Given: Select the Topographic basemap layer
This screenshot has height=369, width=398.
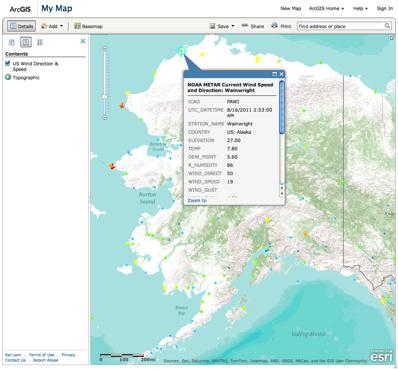Looking at the screenshot, I should (x=26, y=77).
